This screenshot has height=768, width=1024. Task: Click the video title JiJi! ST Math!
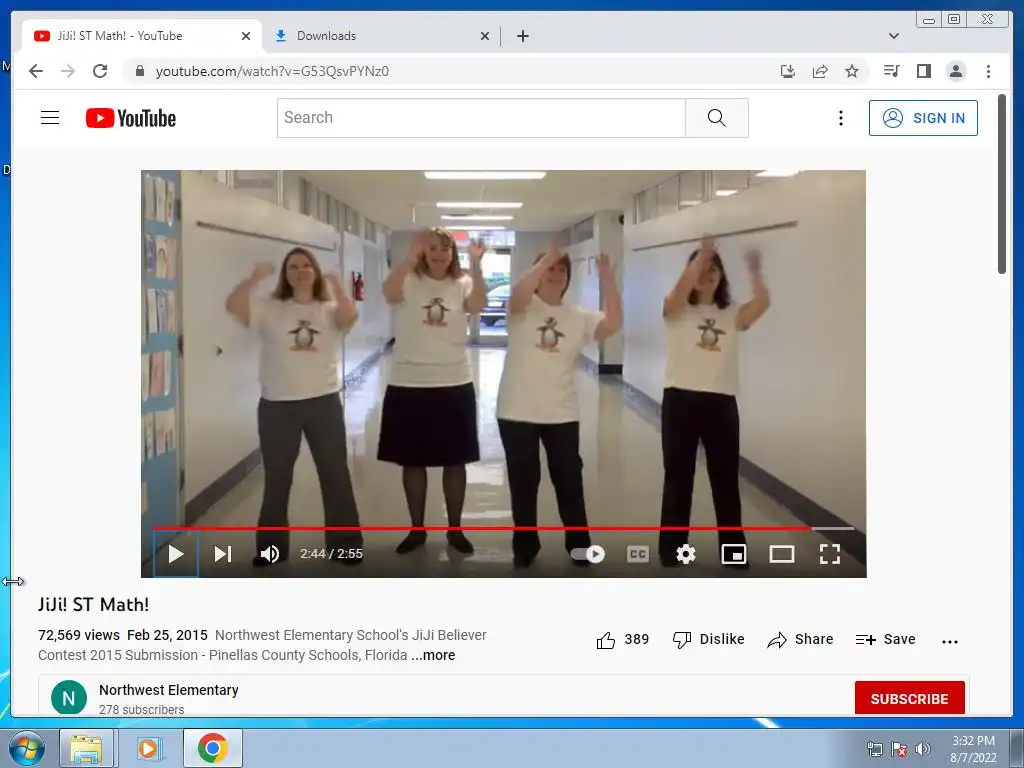tap(93, 605)
